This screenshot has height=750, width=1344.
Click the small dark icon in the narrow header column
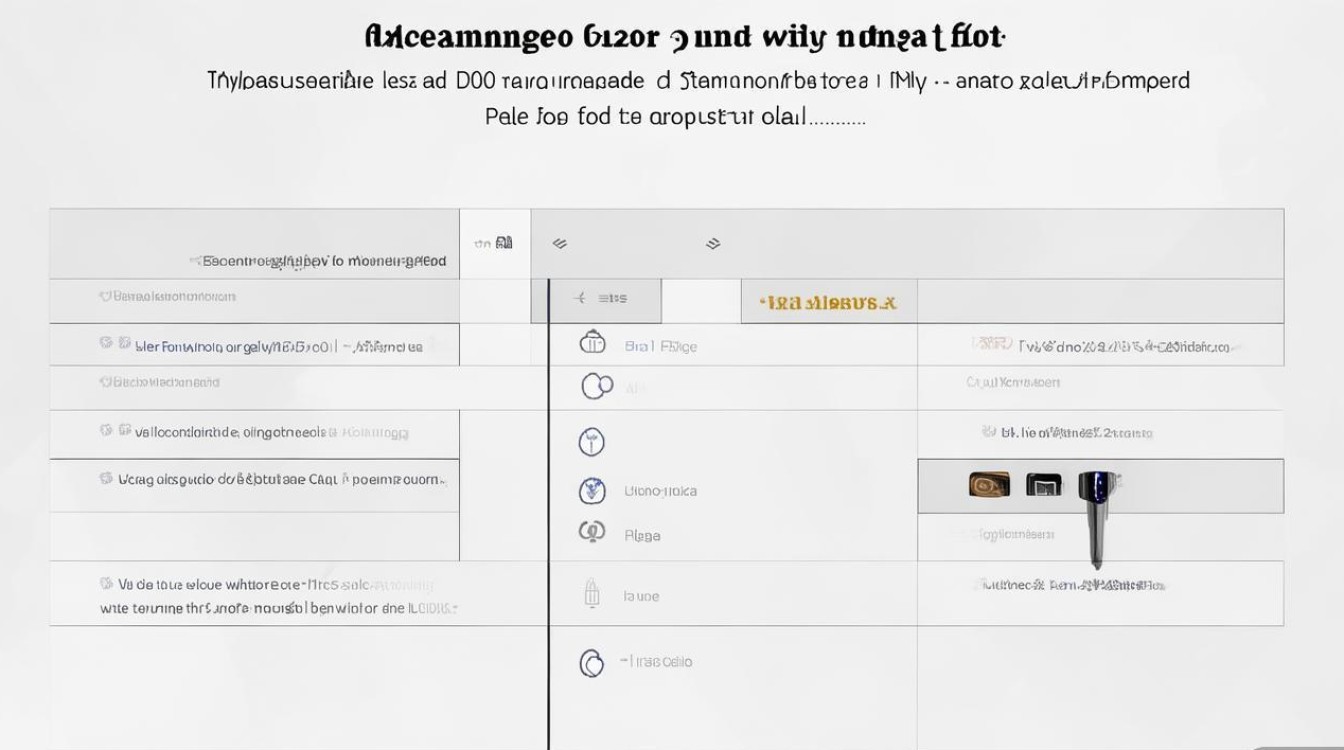pyautogui.click(x=503, y=243)
